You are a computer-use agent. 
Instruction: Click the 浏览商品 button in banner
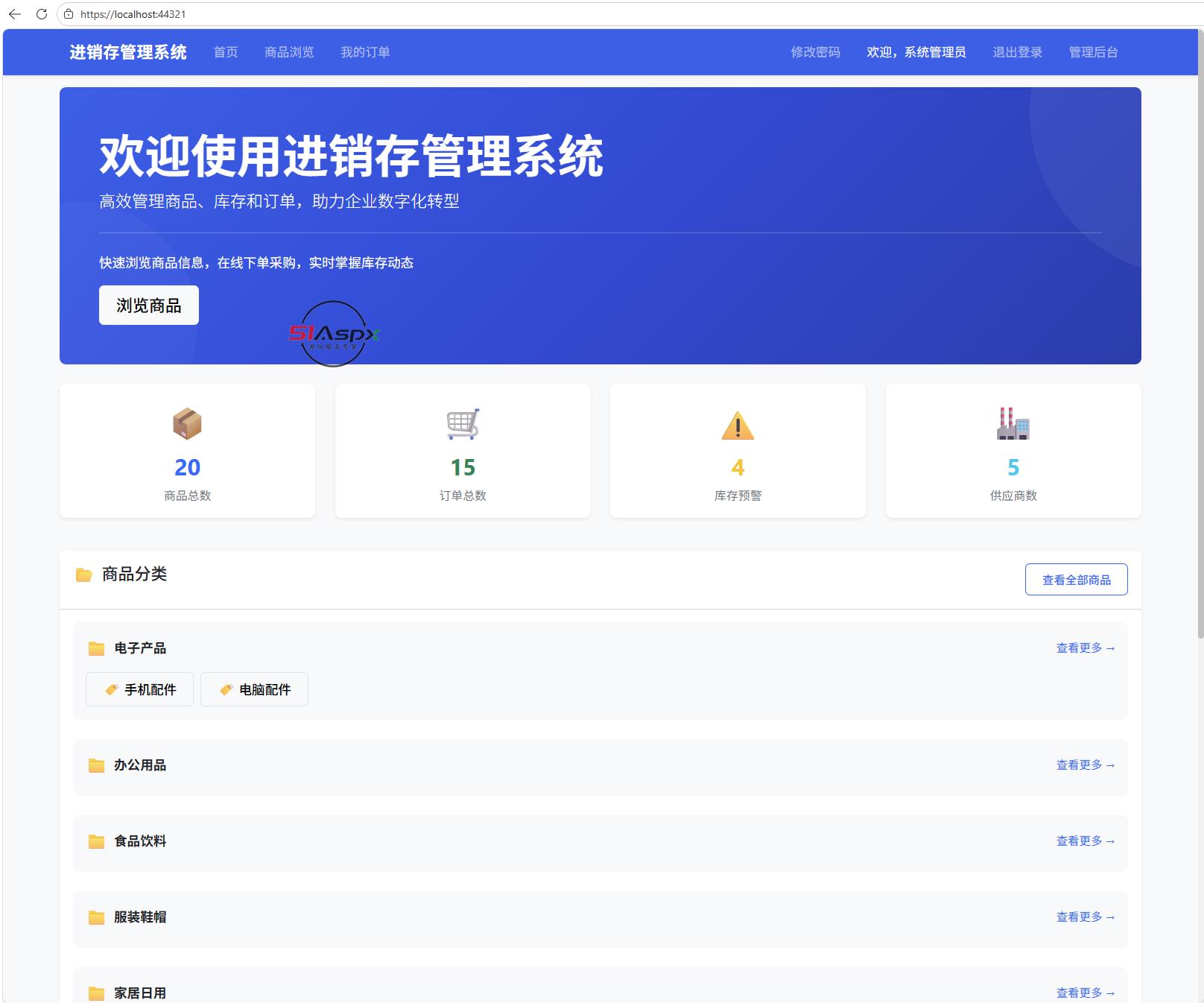point(149,306)
